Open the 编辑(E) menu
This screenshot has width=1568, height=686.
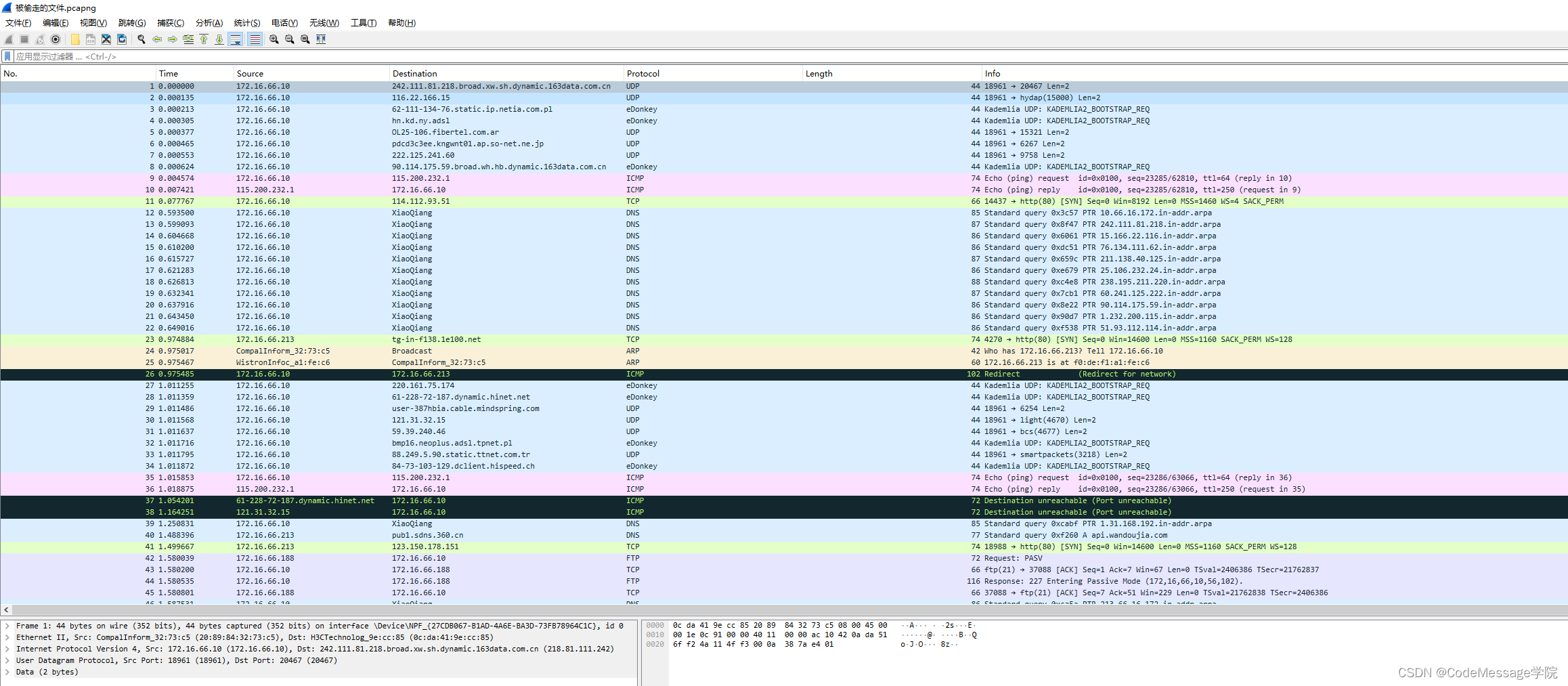(56, 23)
